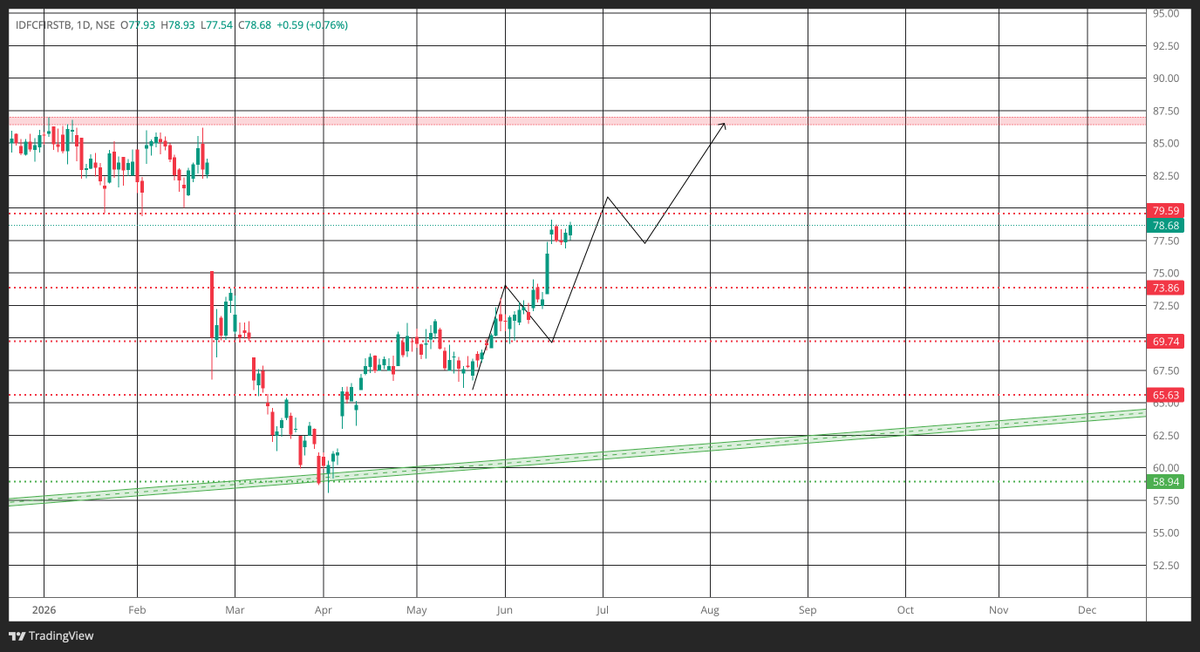The image size is (1200, 652).
Task: Click the 95.00 price axis label
Action: click(x=1165, y=14)
